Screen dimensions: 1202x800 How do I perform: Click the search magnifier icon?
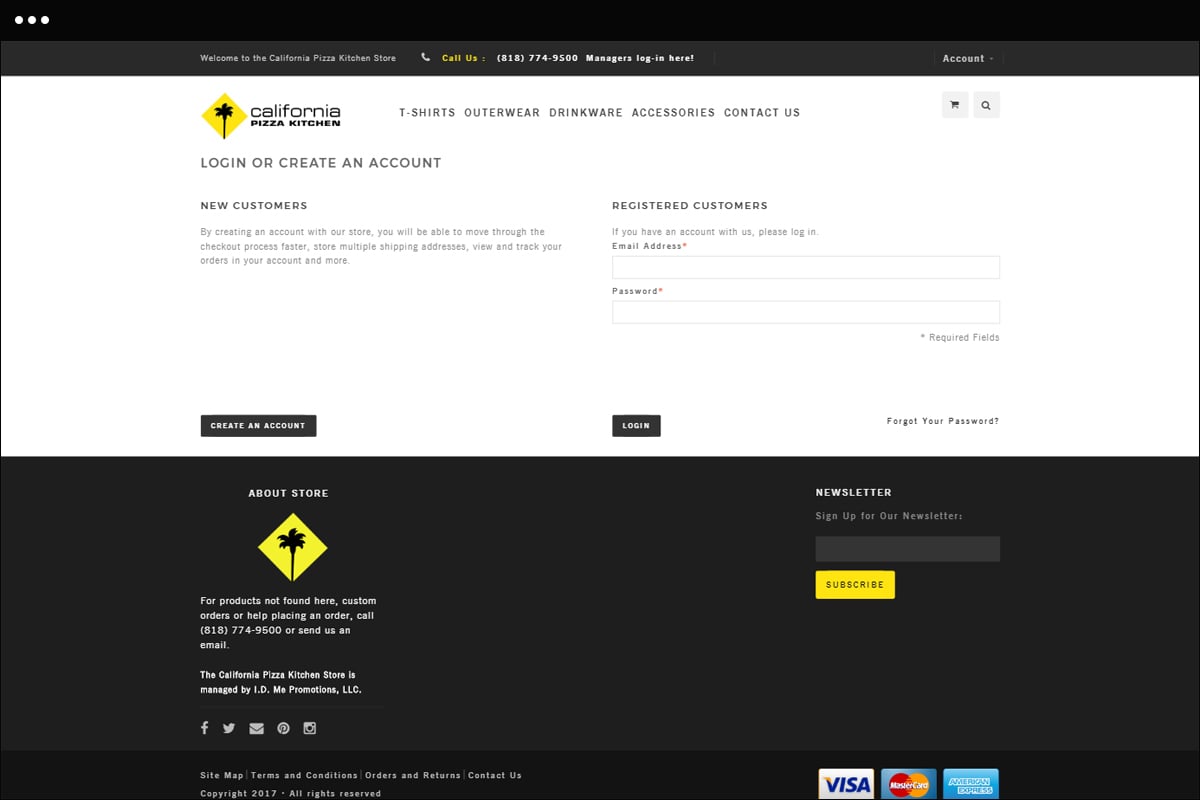pyautogui.click(x=986, y=105)
